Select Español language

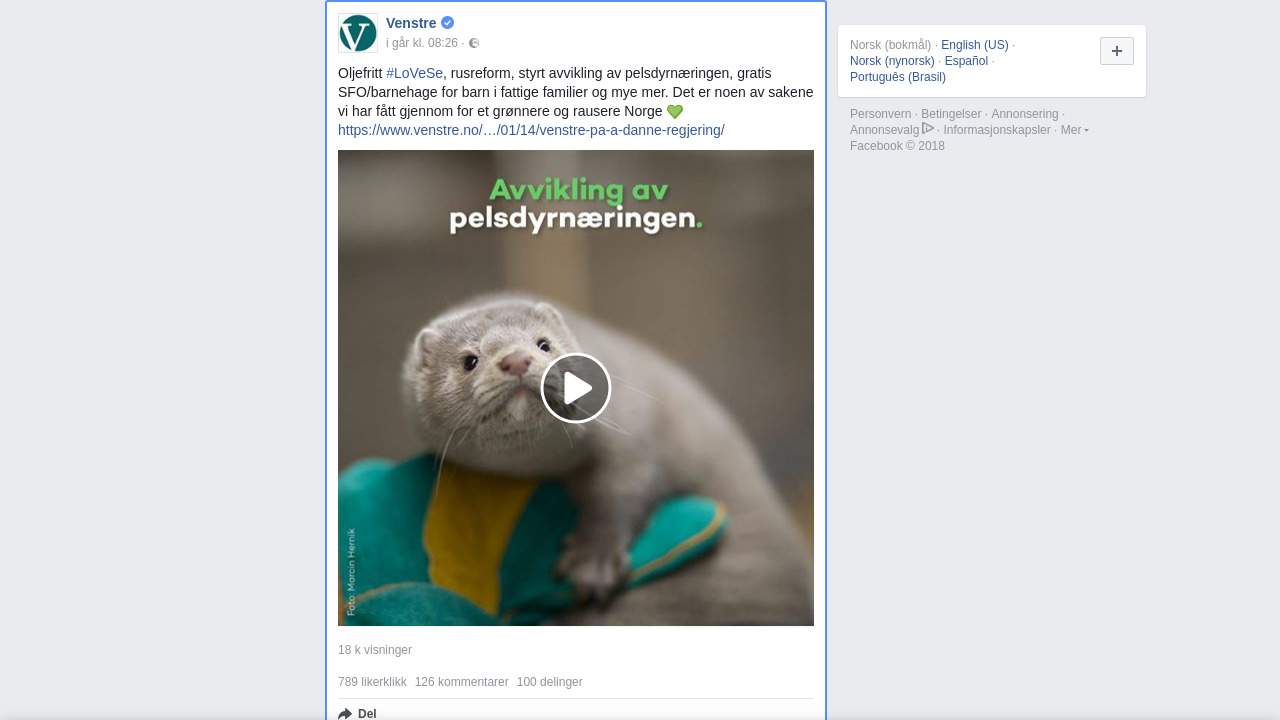coord(966,61)
